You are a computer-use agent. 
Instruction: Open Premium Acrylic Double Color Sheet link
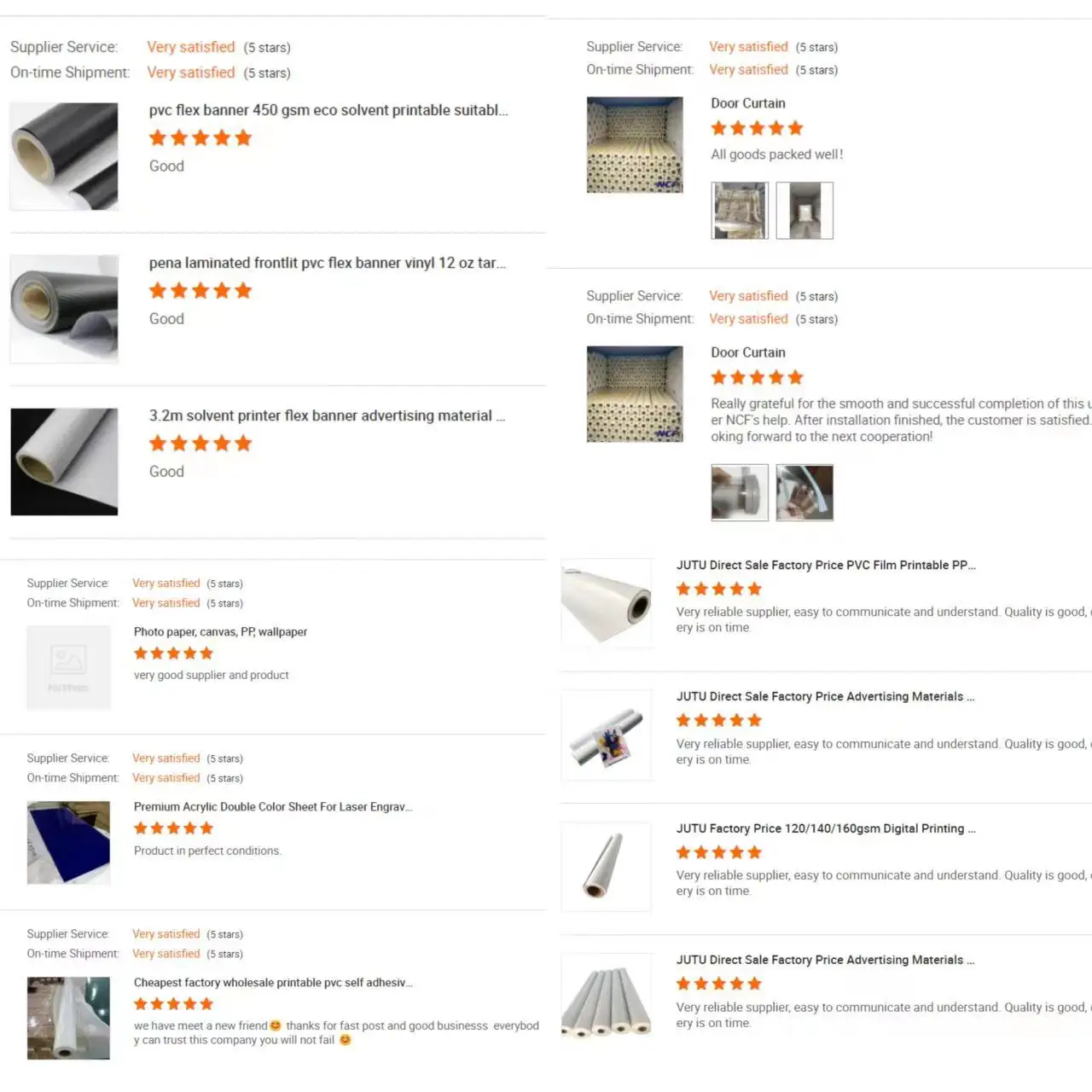click(273, 807)
